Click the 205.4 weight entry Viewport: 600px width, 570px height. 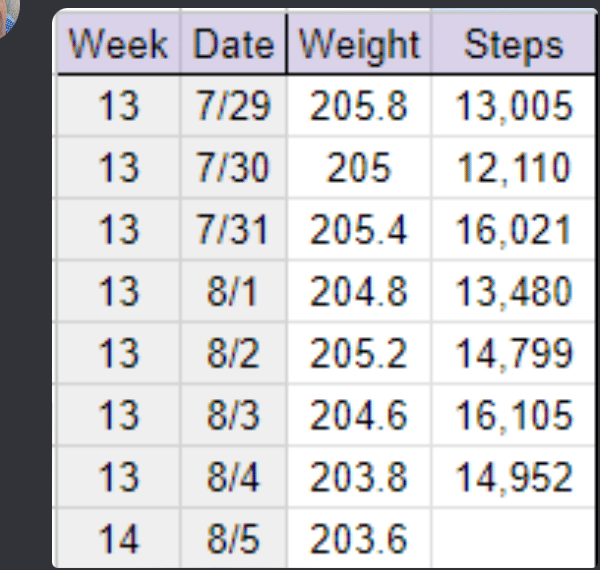tap(359, 230)
